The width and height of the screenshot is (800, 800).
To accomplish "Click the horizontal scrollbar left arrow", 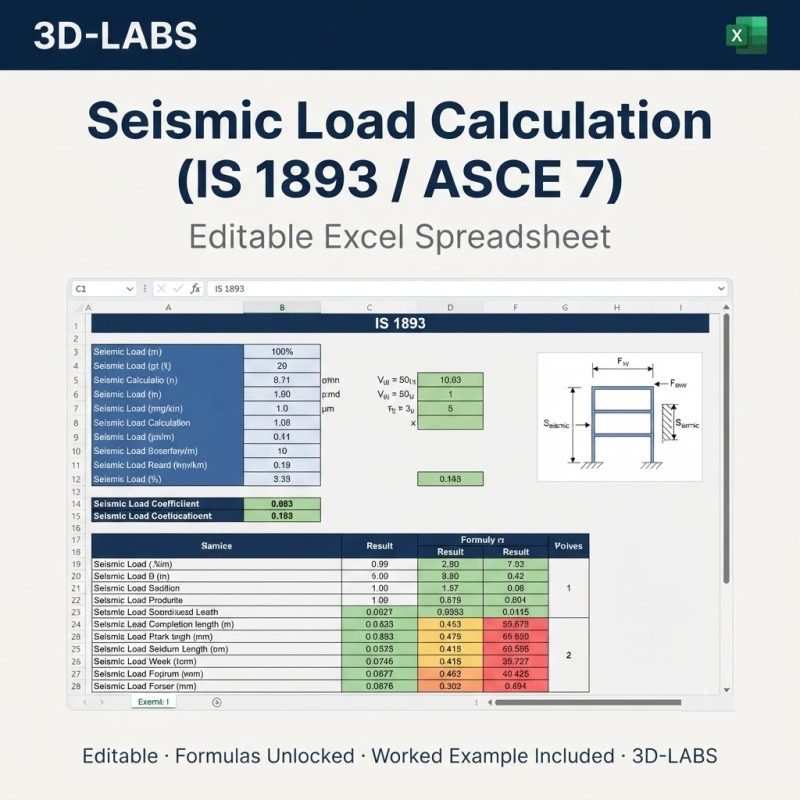I will [x=490, y=703].
